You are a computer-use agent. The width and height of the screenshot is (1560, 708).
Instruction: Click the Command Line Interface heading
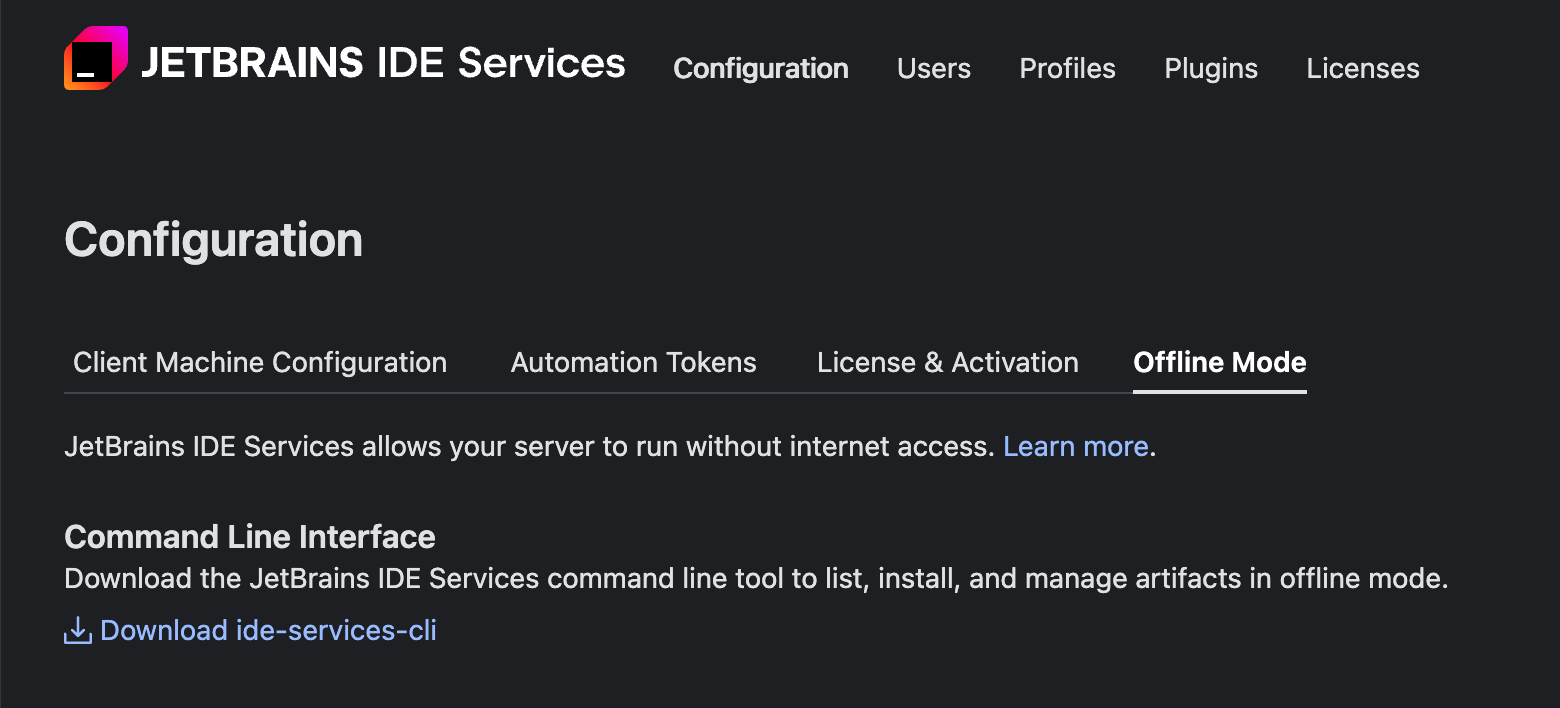click(x=249, y=536)
